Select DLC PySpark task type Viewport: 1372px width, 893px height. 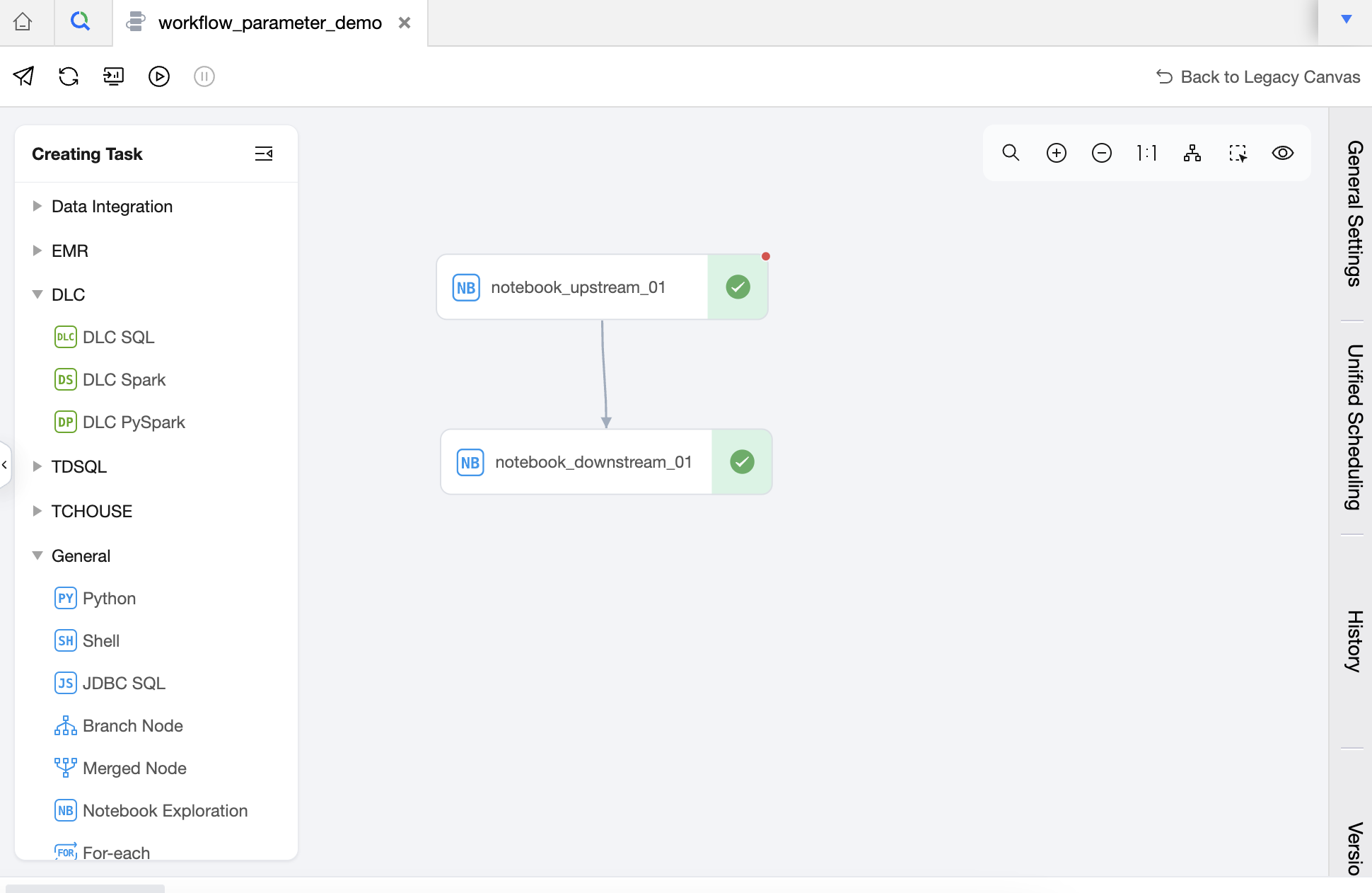pyautogui.click(x=133, y=422)
